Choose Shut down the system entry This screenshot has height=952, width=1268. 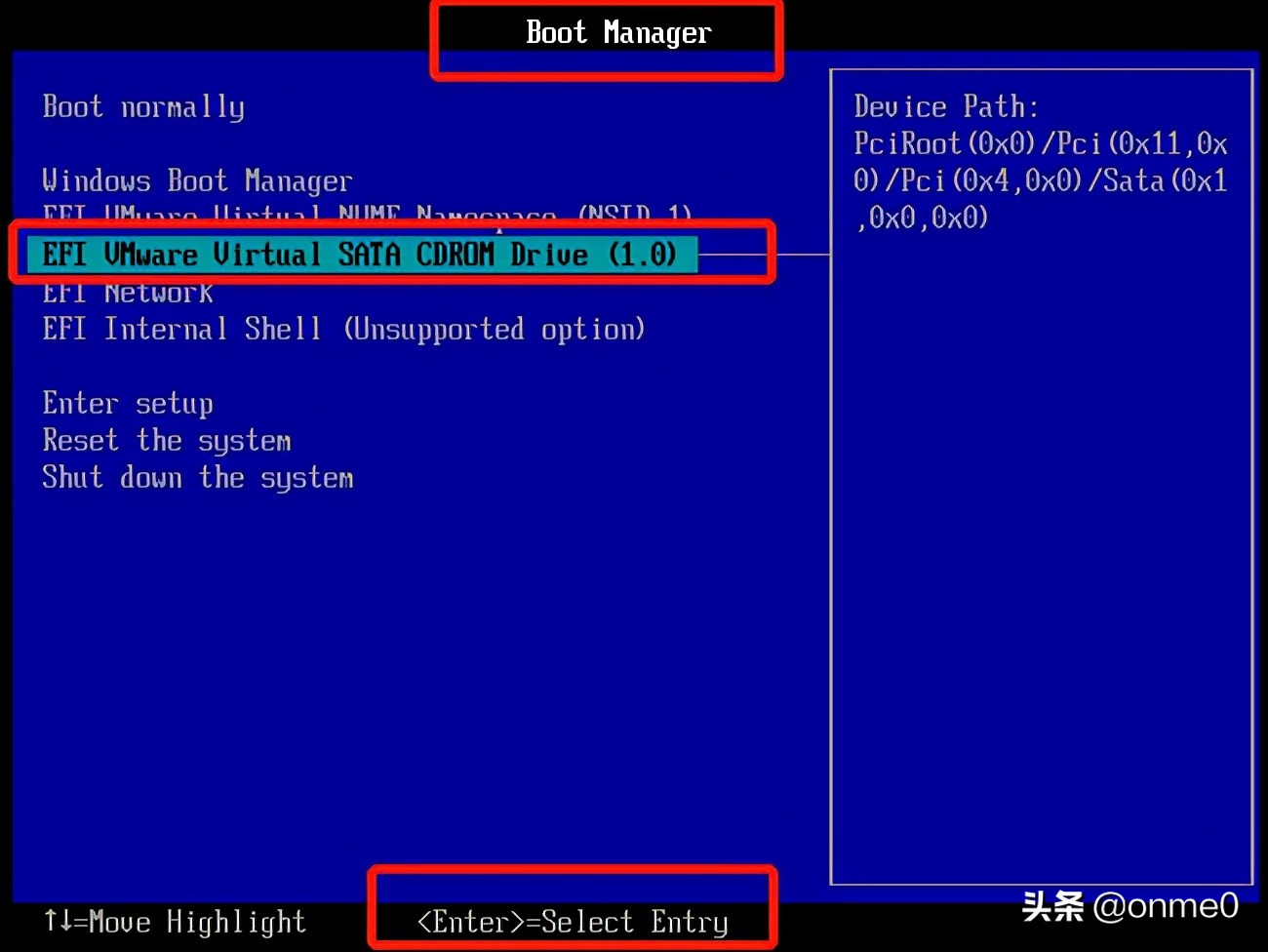pyautogui.click(x=198, y=478)
